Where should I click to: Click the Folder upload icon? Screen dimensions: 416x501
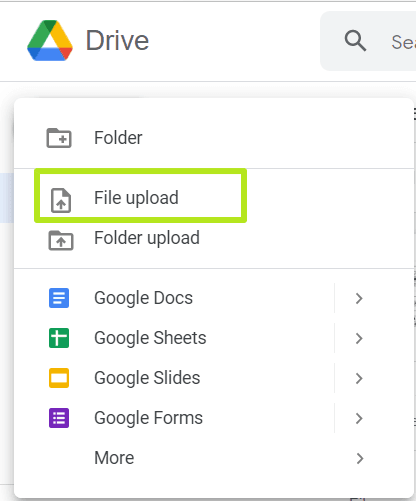click(x=61, y=240)
